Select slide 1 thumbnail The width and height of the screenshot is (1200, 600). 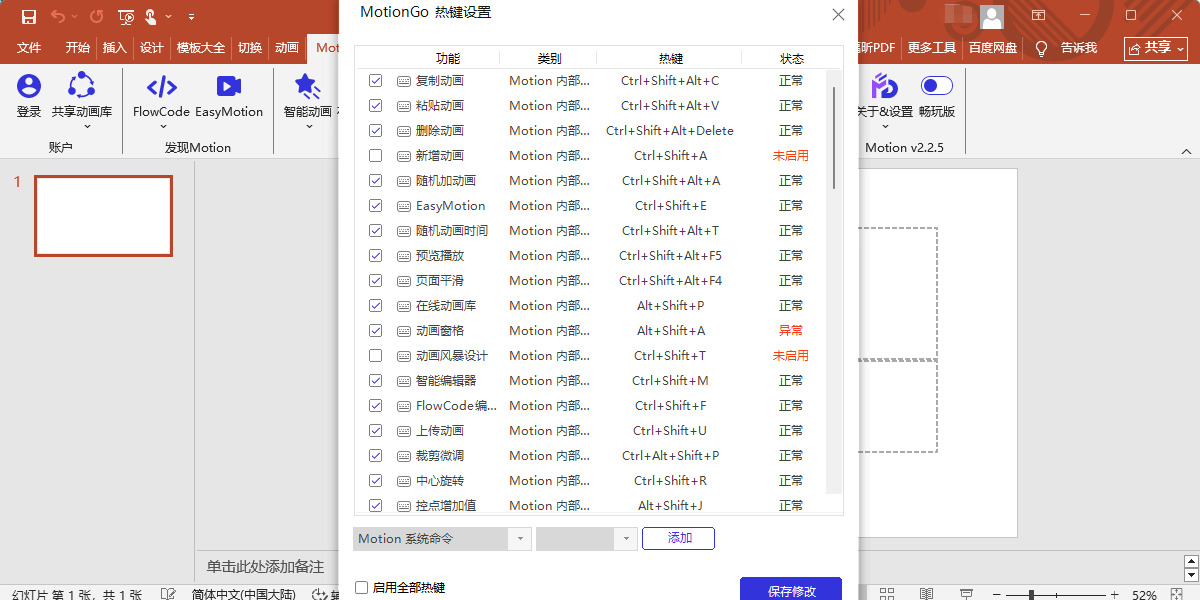(103, 216)
